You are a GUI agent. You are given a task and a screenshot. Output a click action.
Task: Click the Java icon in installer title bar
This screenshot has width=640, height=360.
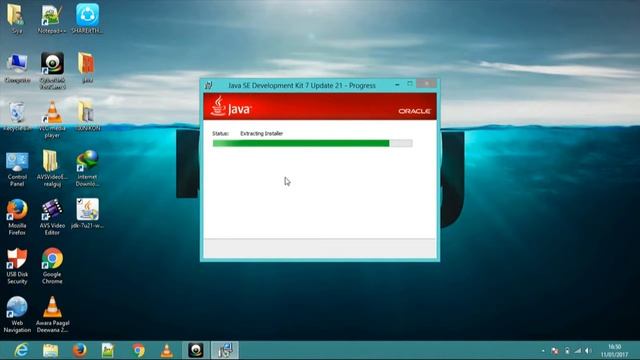point(209,85)
